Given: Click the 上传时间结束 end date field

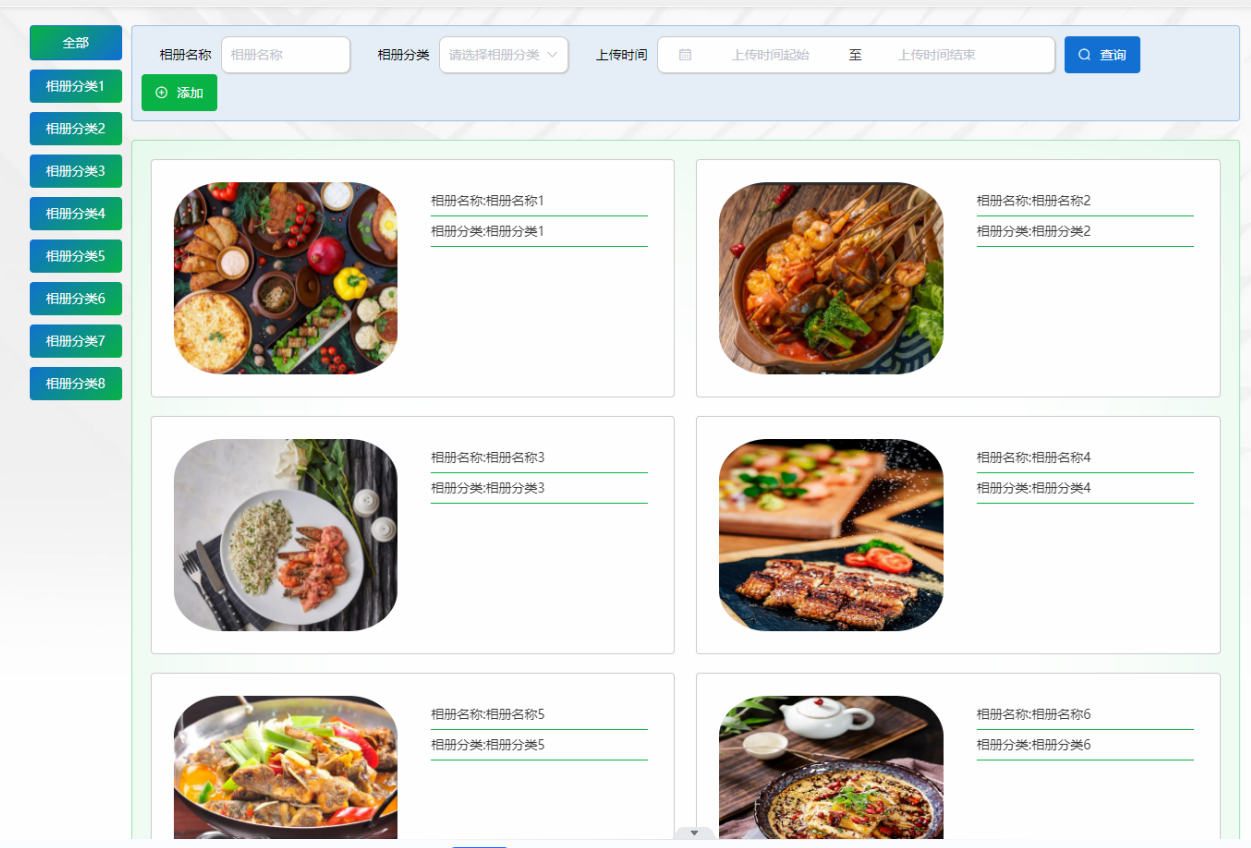Looking at the screenshot, I should 937,55.
